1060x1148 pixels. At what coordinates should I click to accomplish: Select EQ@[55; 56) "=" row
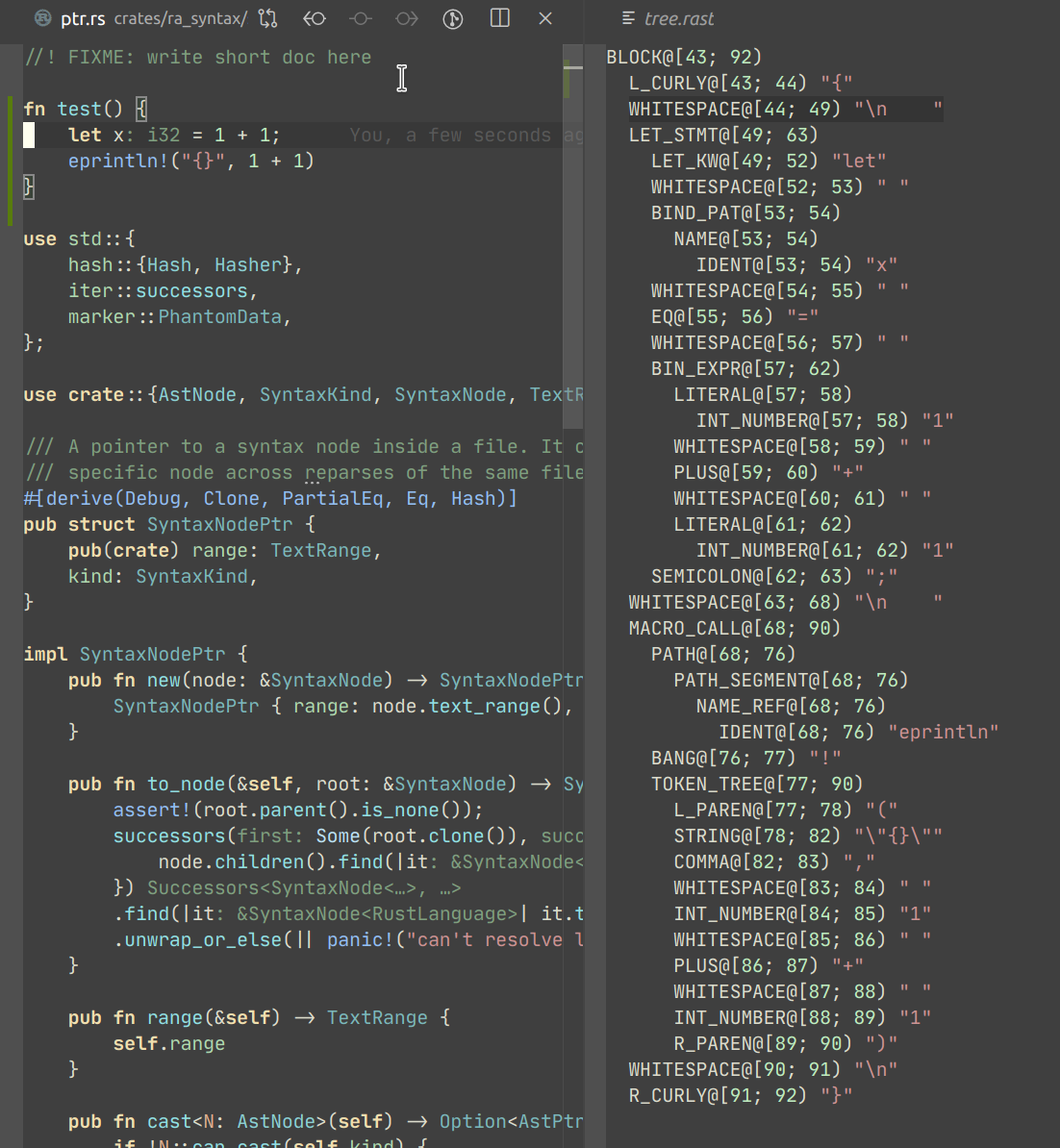tap(735, 317)
